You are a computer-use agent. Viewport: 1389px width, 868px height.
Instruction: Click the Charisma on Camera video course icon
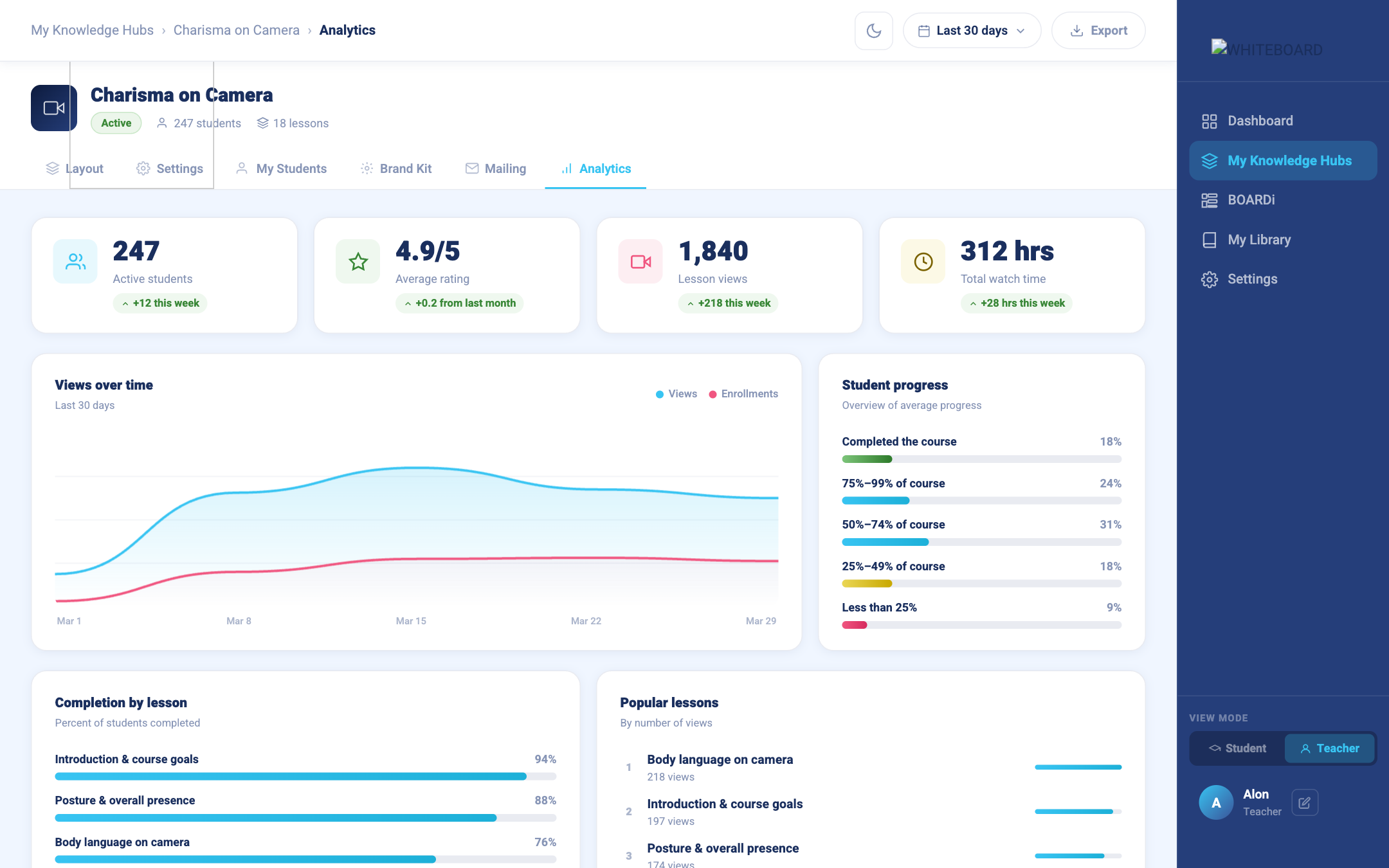point(54,108)
